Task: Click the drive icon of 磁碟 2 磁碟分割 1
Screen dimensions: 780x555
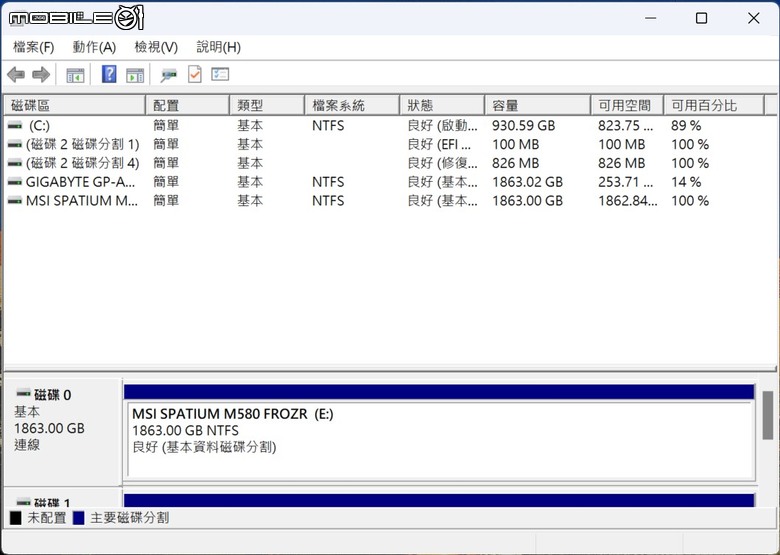Action: [x=15, y=144]
